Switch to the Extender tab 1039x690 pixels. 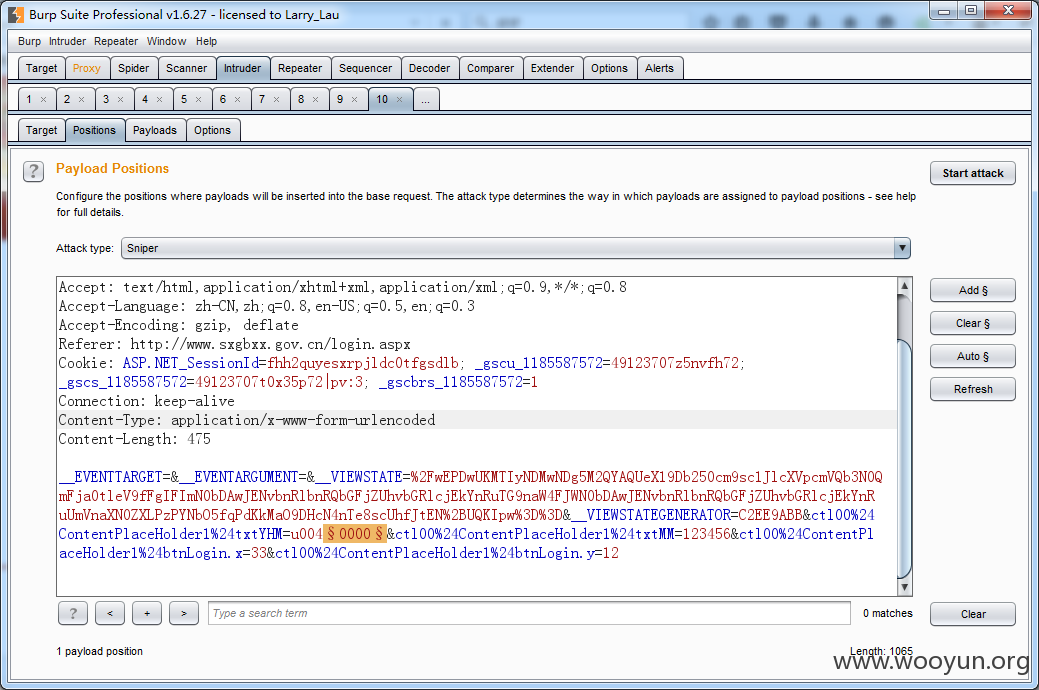pyautogui.click(x=552, y=68)
